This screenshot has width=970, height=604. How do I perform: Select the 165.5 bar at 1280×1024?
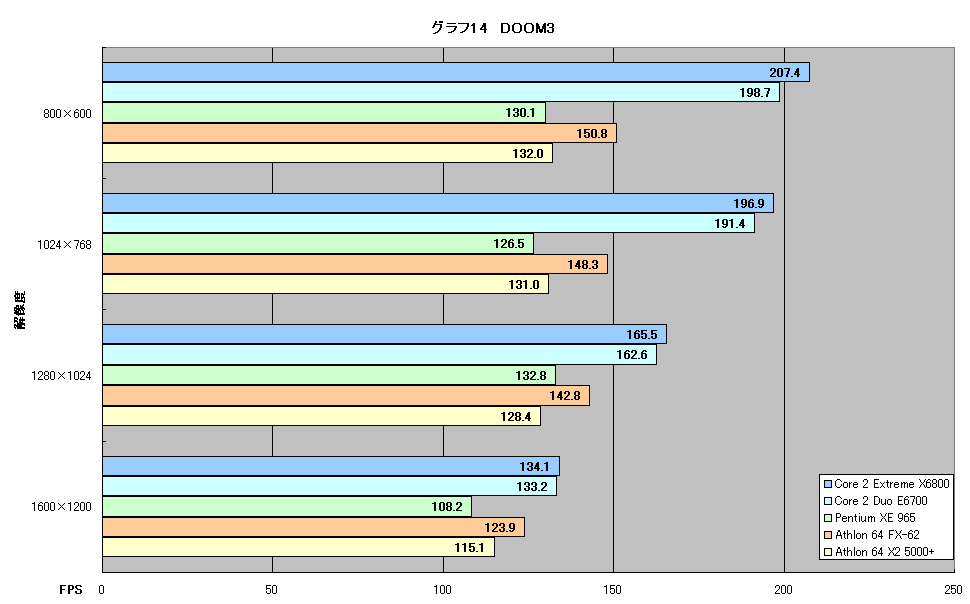pyautogui.click(x=385, y=335)
